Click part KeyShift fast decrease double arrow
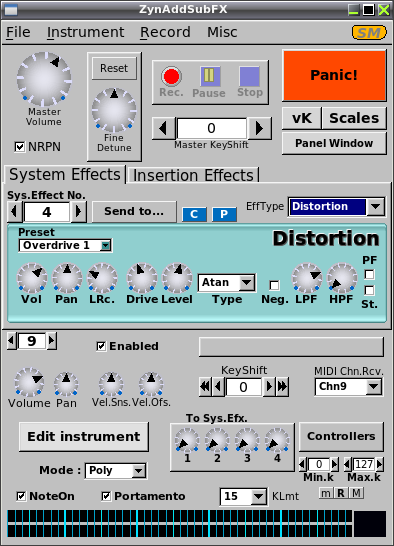 pyautogui.click(x=205, y=387)
